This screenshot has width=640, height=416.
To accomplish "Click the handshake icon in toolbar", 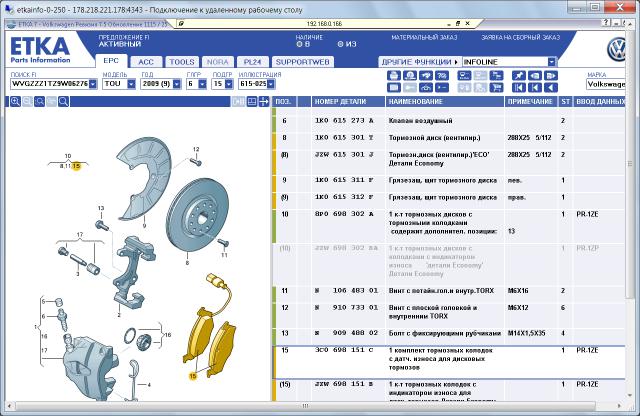I will coord(426,76).
